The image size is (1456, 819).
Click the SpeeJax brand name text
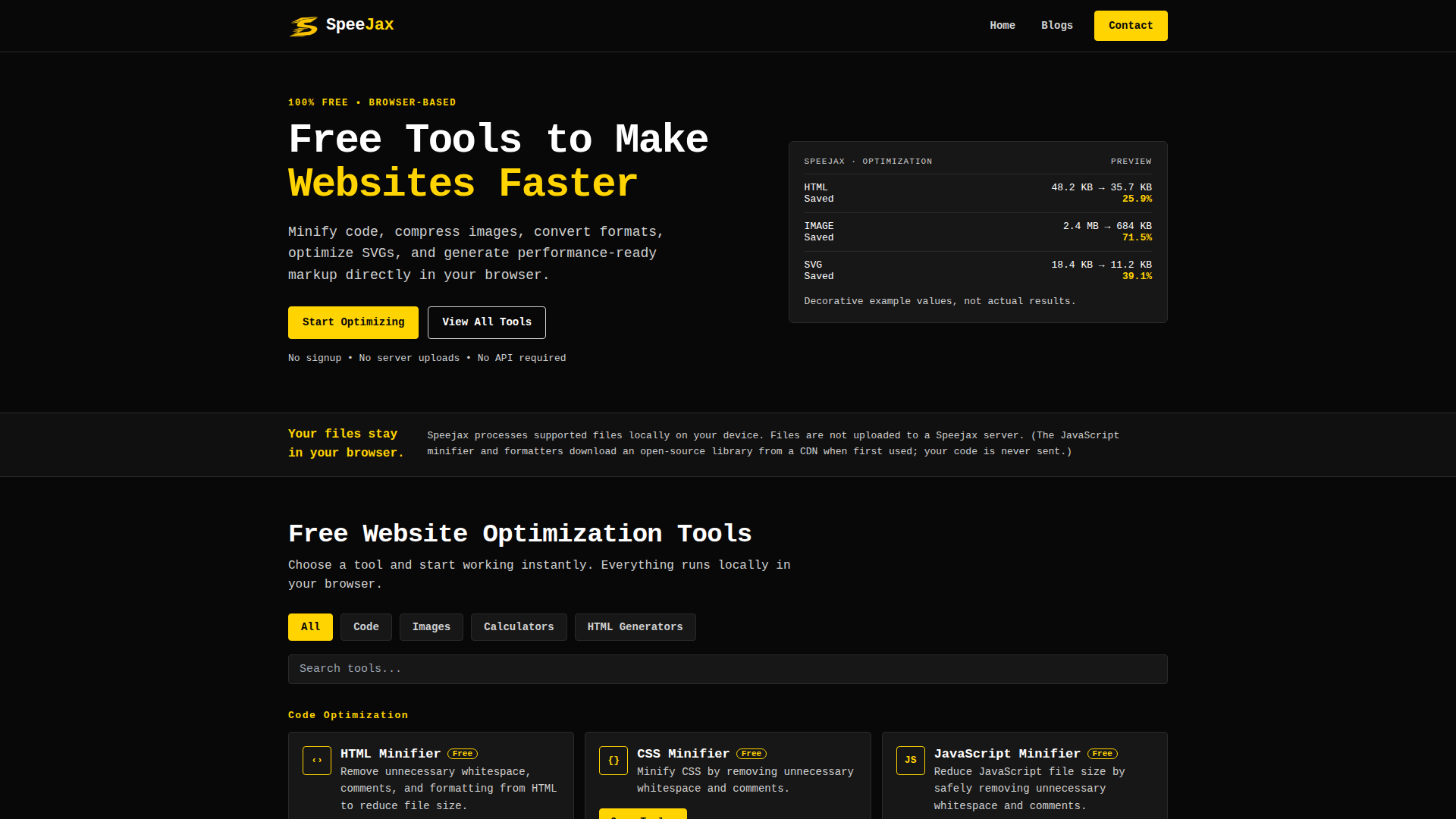(360, 25)
